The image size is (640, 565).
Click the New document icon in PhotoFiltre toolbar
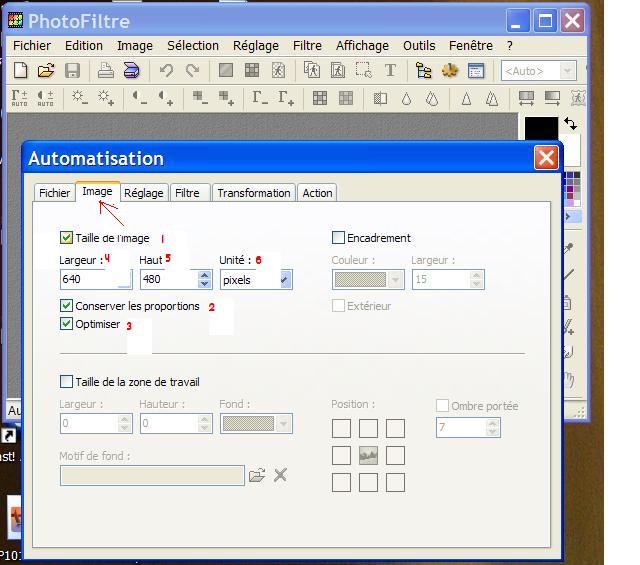point(20,70)
